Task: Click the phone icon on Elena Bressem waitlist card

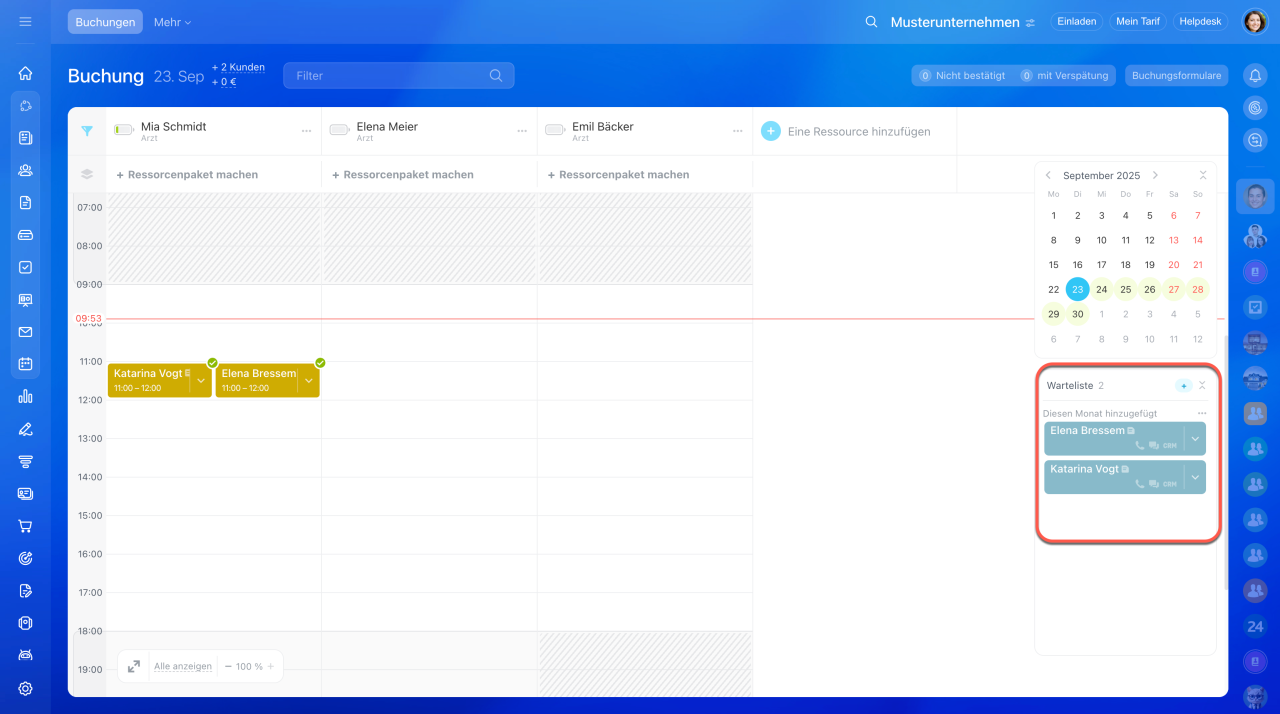Action: [1140, 445]
